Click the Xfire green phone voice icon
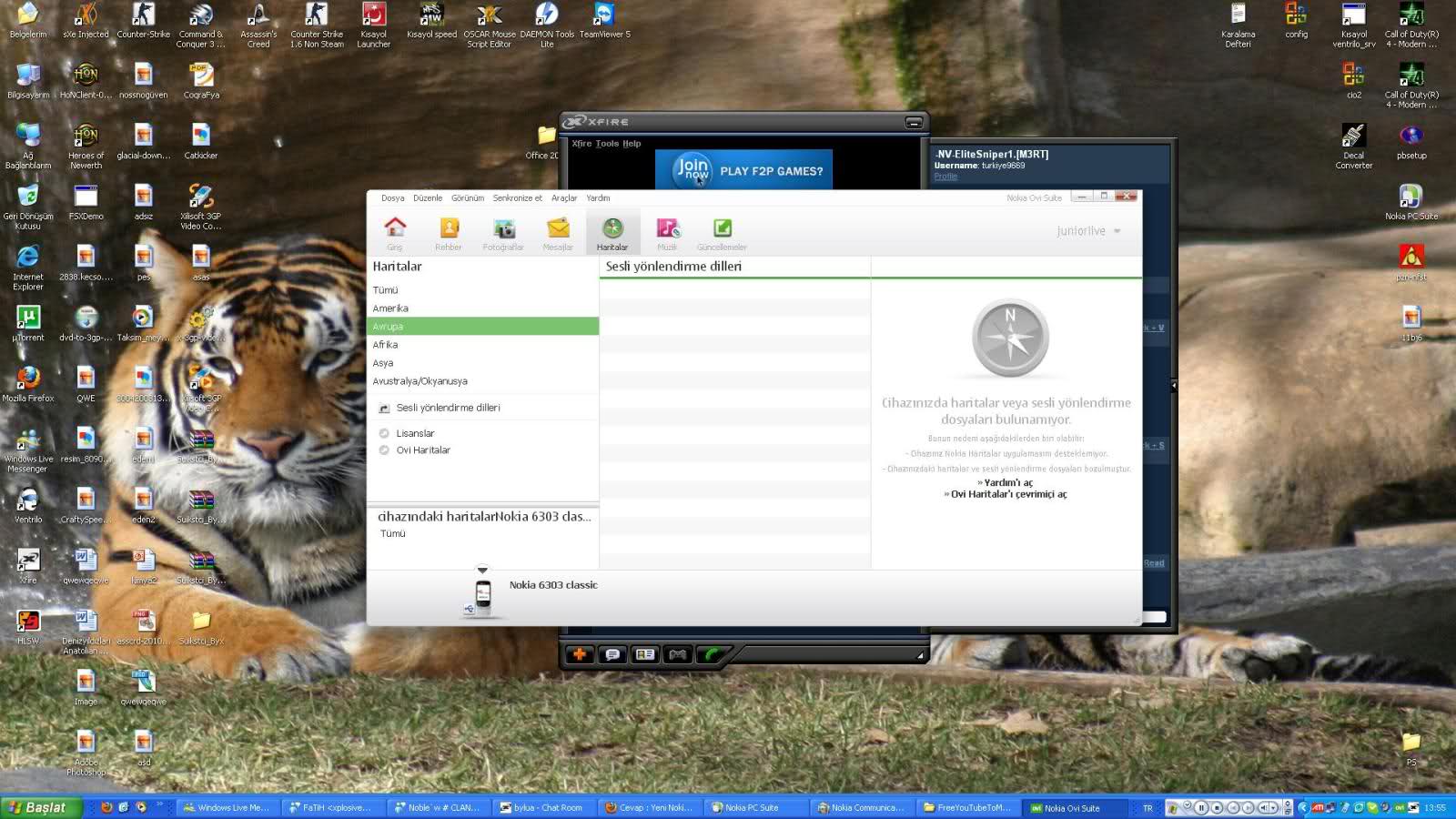This screenshot has height=819, width=1456. 712,654
